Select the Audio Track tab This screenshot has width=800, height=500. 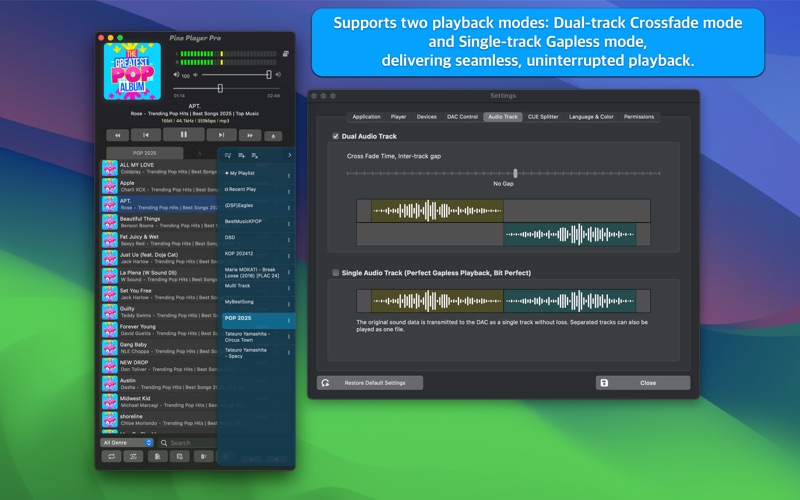tap(503, 117)
